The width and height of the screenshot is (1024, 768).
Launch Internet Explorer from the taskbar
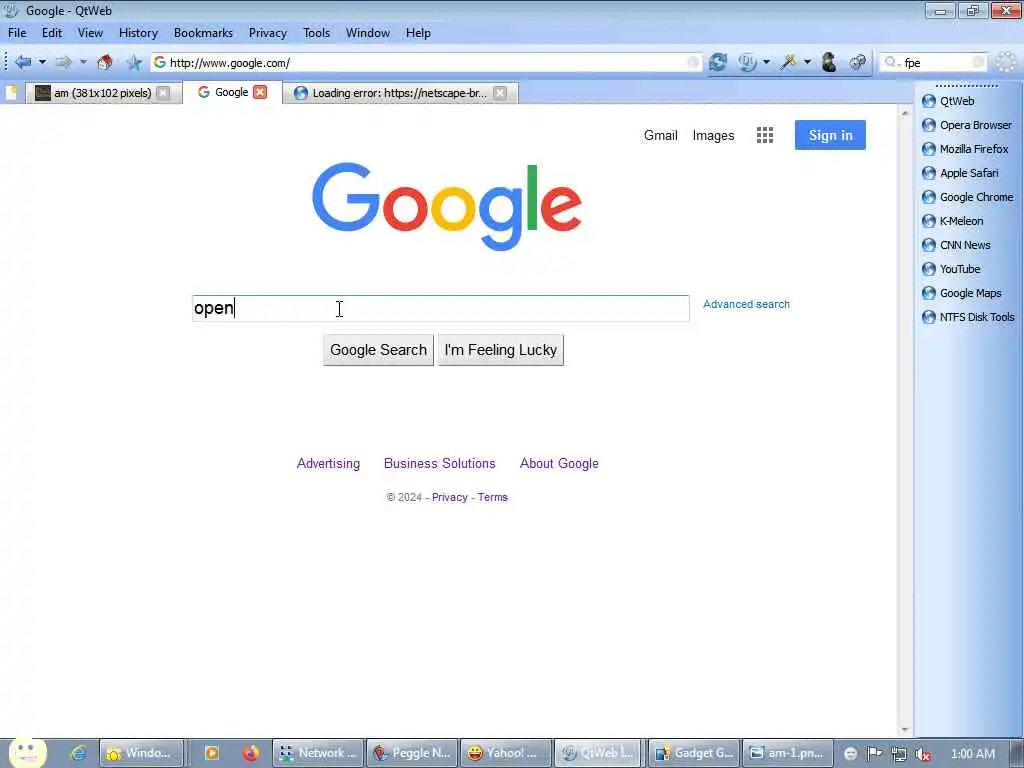coord(78,753)
